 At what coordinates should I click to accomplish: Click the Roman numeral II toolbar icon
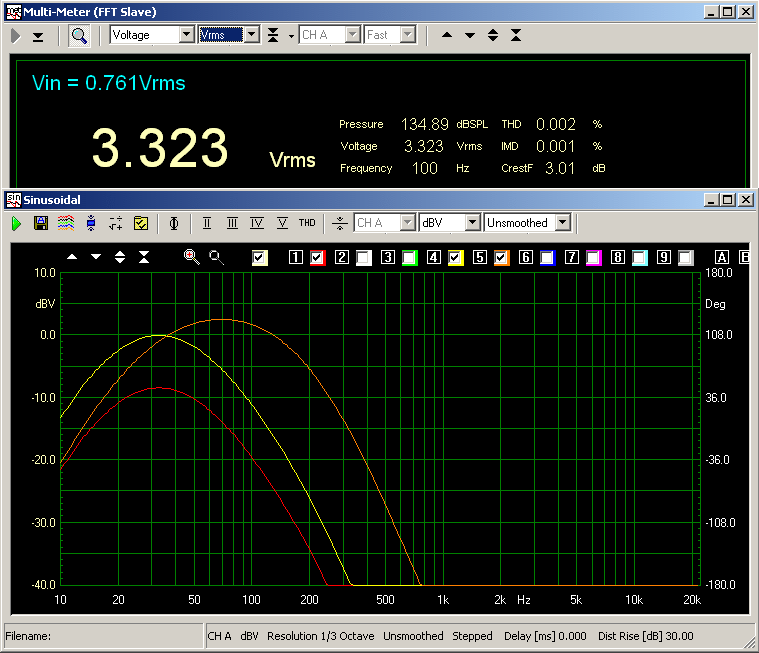(x=207, y=223)
